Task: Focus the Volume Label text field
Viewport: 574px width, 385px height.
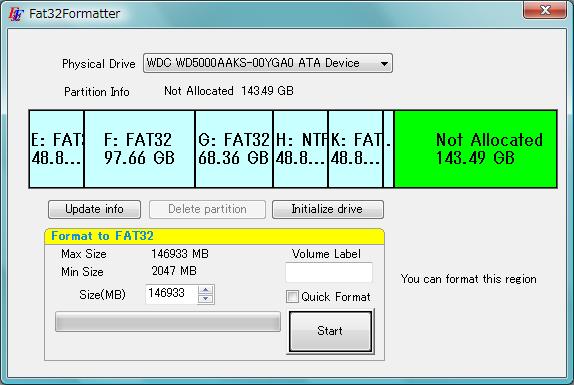Action: 329,272
